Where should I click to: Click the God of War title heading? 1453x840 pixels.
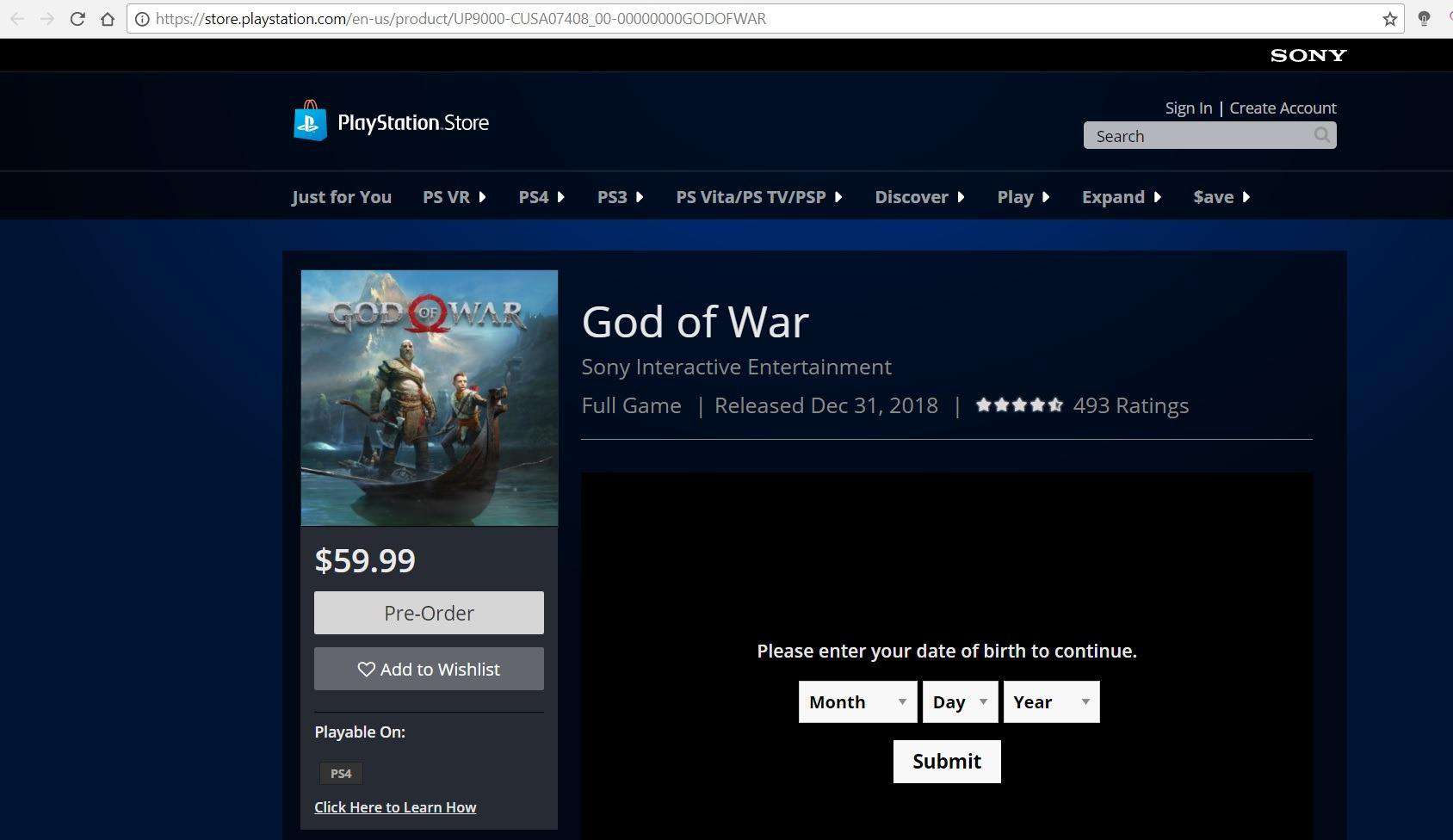[x=695, y=322]
